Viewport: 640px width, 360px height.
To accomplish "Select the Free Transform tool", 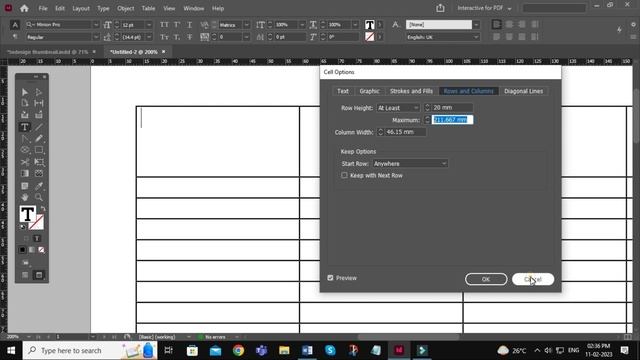I will [39, 162].
